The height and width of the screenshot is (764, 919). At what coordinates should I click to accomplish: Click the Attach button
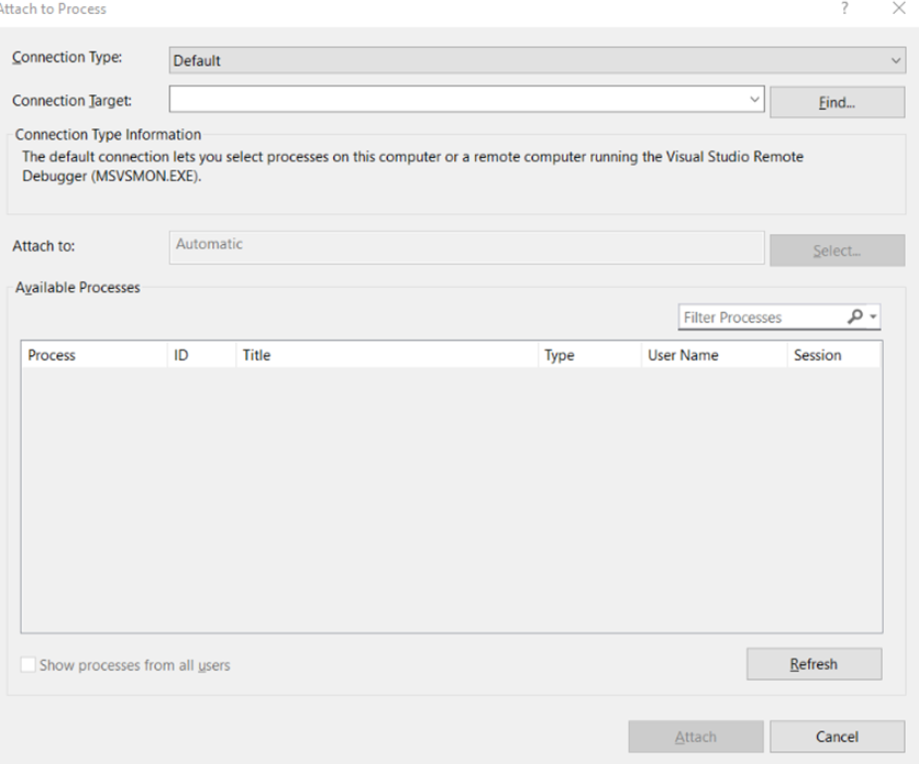point(696,736)
